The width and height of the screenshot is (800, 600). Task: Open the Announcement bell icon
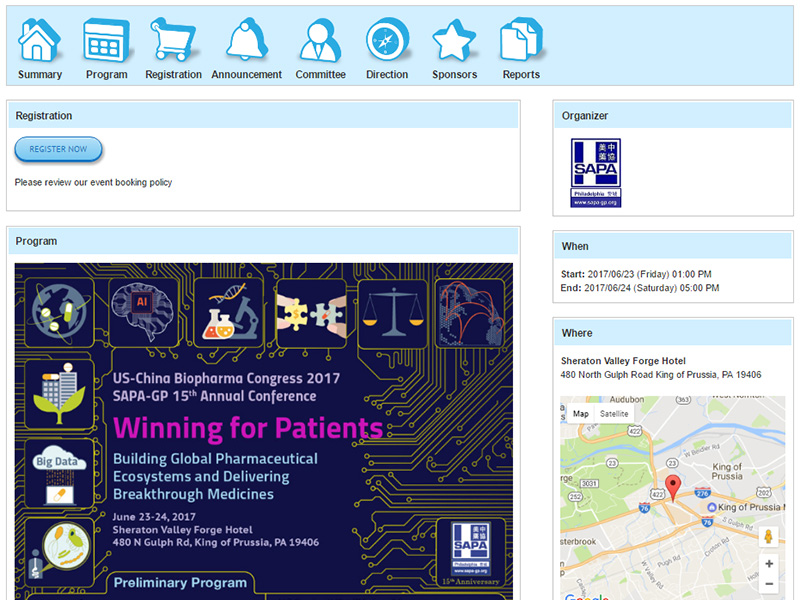(x=247, y=41)
